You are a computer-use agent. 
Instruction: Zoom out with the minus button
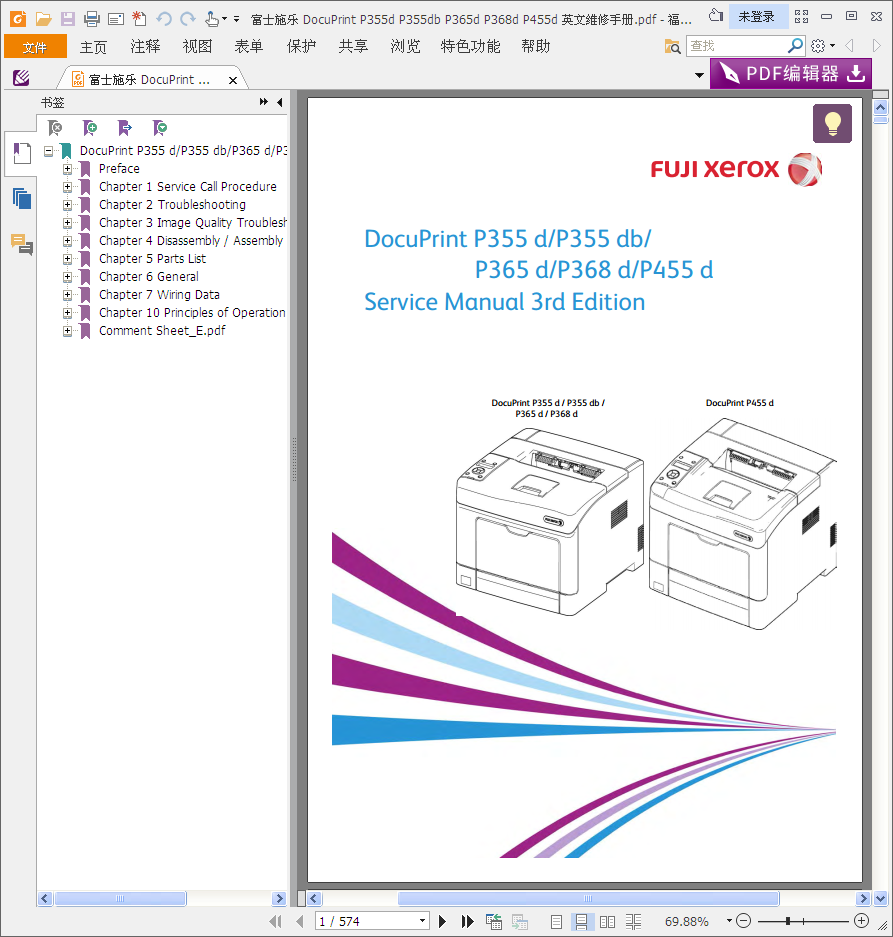pos(744,921)
